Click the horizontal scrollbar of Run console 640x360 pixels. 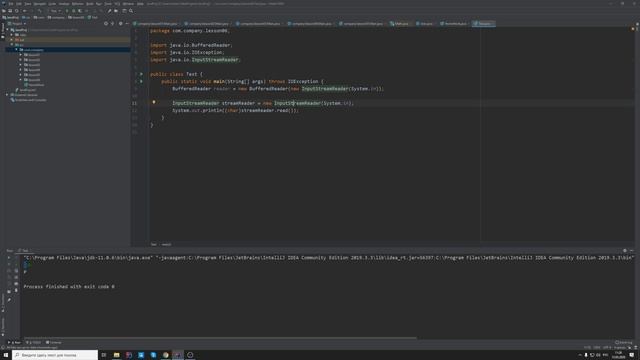(x=220, y=338)
